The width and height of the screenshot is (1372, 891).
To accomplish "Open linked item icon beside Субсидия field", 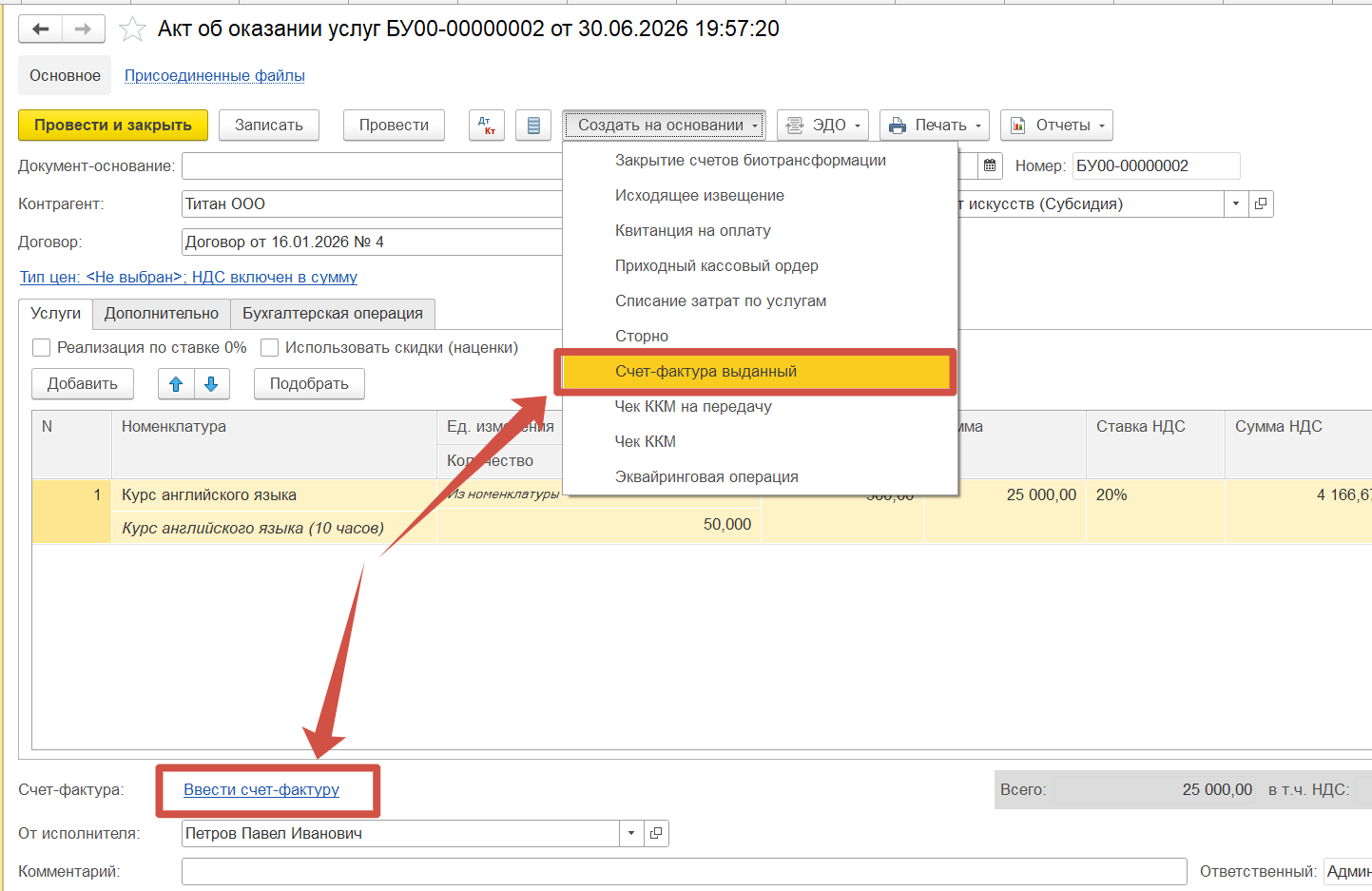I will coord(1261,203).
